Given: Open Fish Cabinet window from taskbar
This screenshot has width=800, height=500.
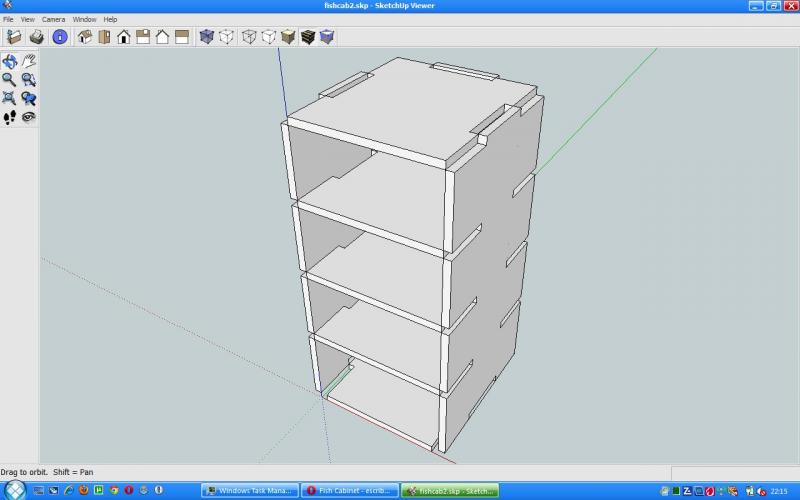Looking at the screenshot, I should [x=349, y=491].
